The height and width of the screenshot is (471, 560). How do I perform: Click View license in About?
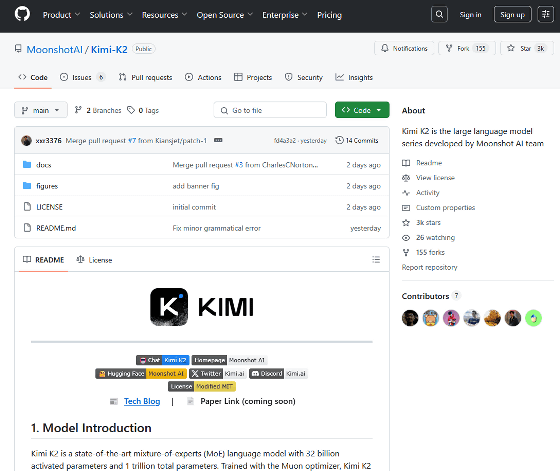click(x=428, y=178)
